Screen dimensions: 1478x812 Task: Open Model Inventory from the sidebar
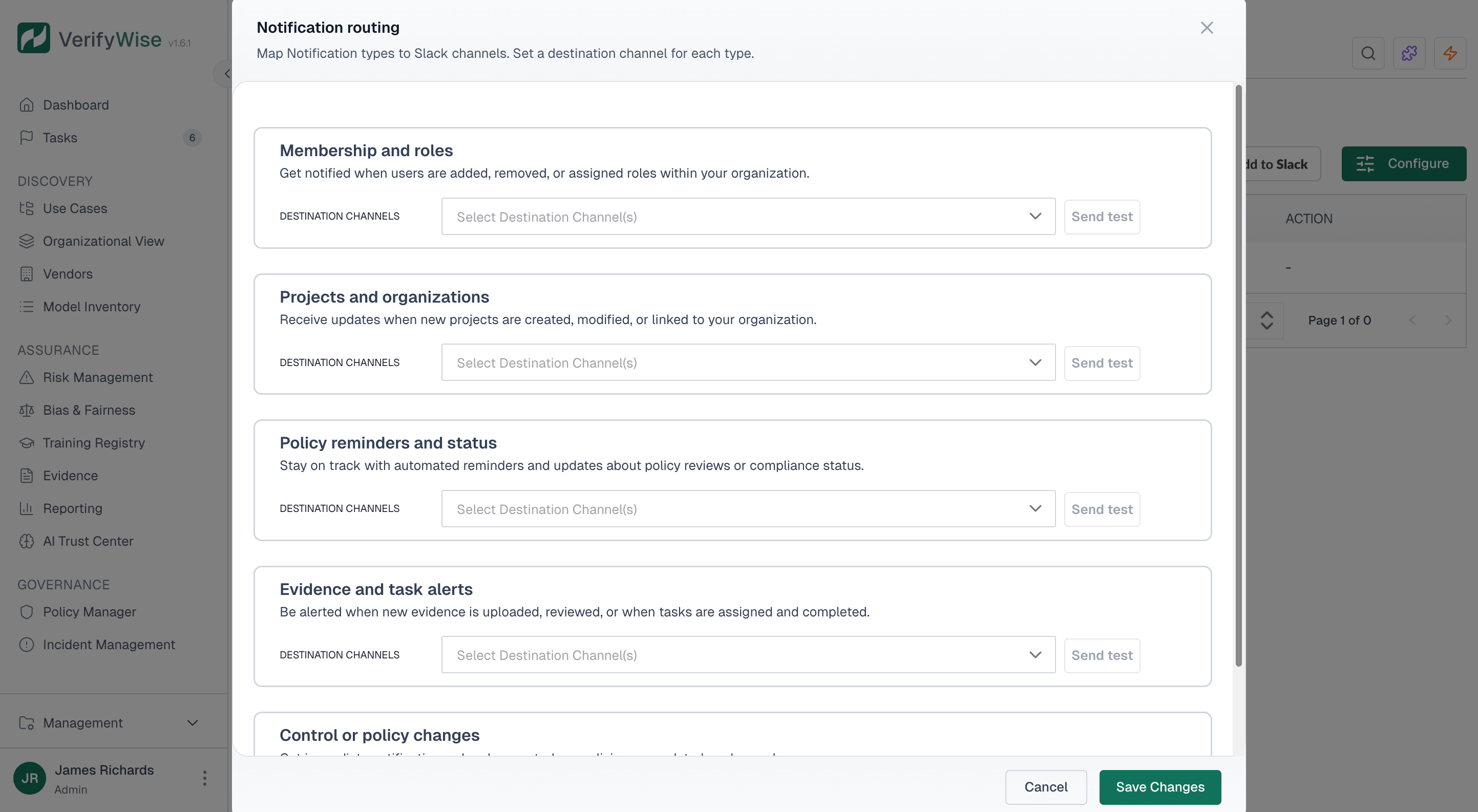pos(92,306)
